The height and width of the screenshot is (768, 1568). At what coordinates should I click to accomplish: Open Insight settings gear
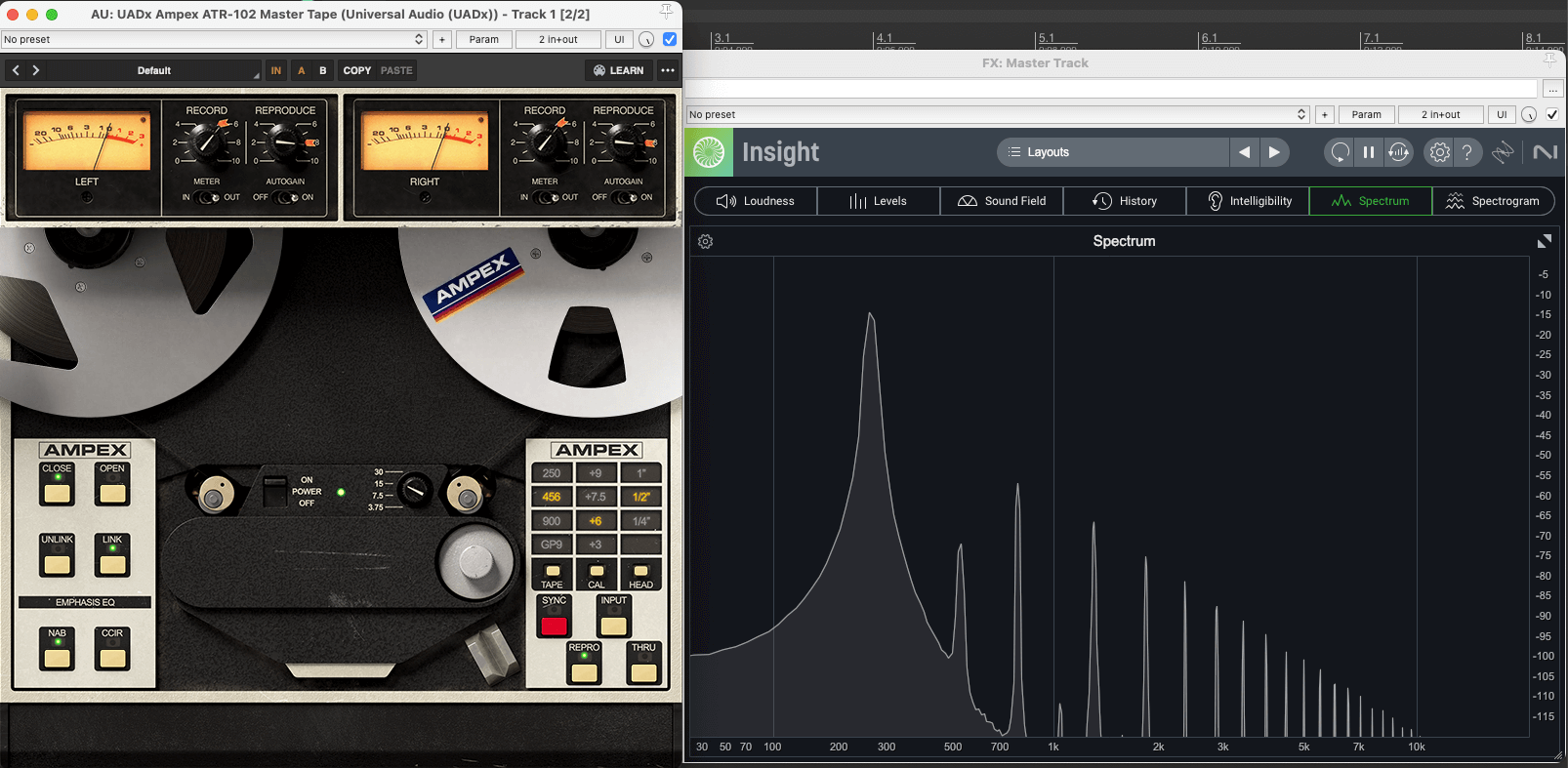tap(1439, 152)
